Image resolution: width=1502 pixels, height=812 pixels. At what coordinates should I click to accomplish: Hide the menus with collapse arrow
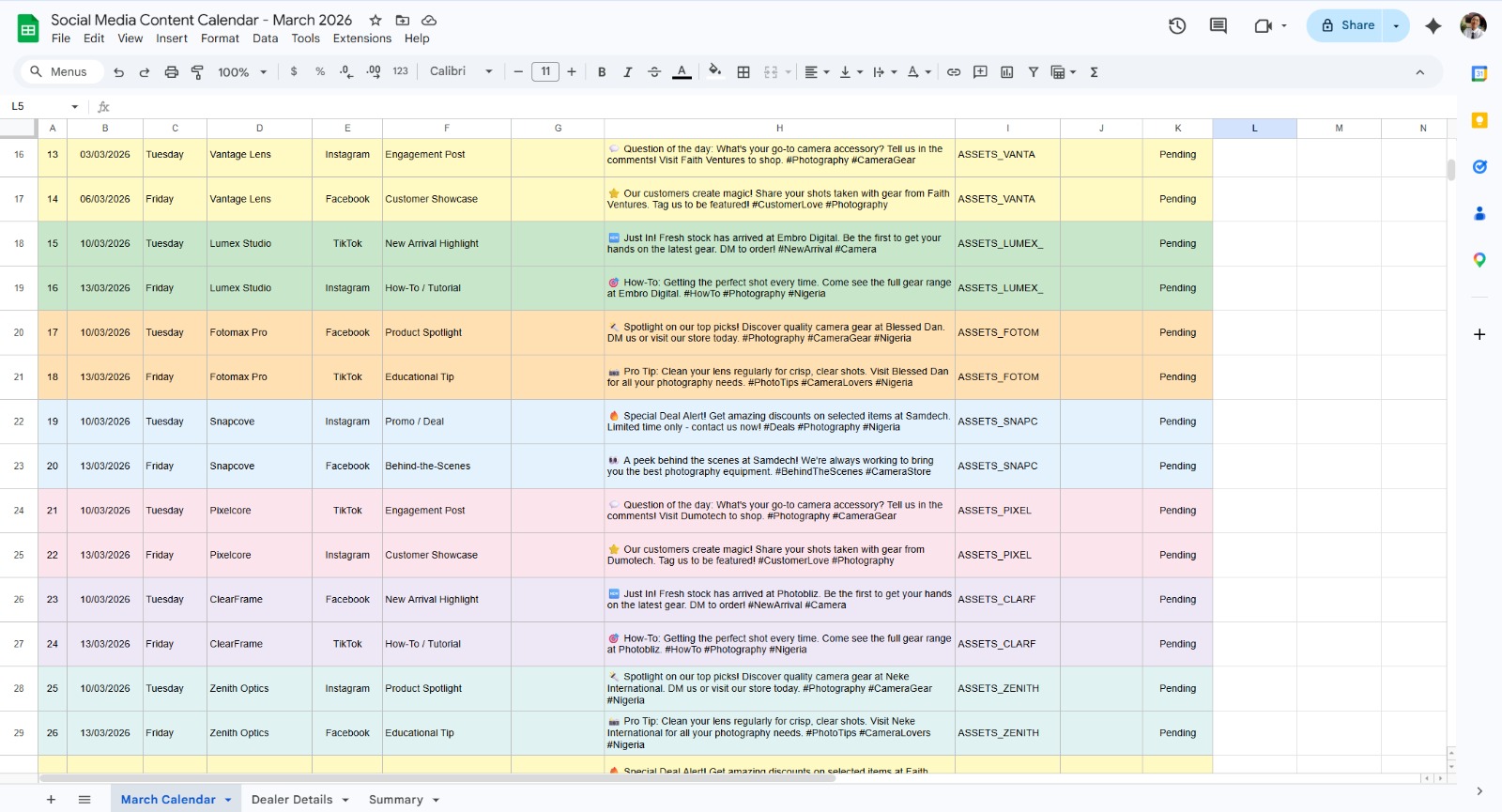tap(1419, 72)
